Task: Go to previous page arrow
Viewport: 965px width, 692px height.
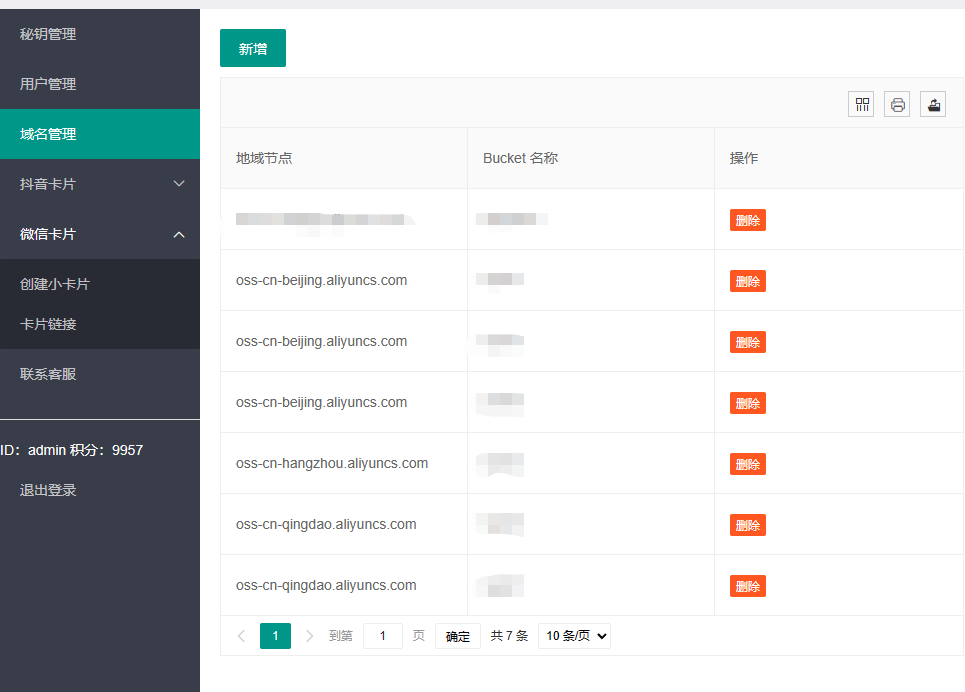Action: tap(241, 636)
